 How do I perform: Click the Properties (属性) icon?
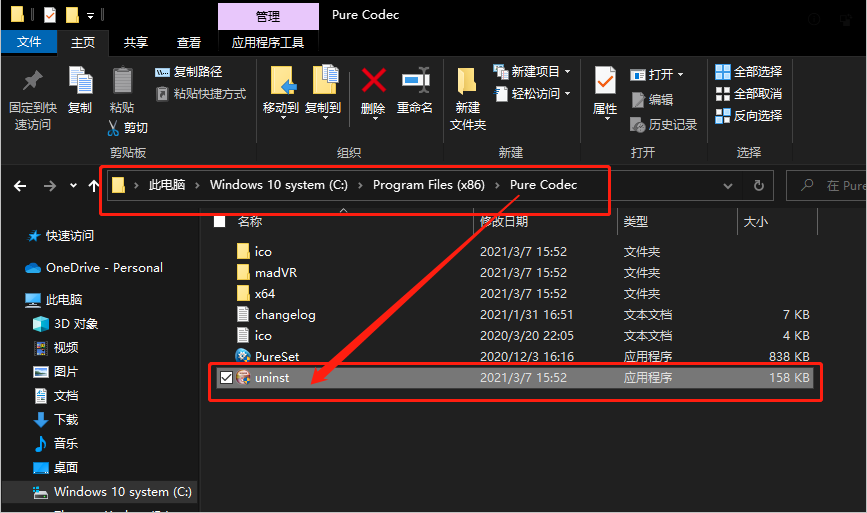pyautogui.click(x=605, y=81)
